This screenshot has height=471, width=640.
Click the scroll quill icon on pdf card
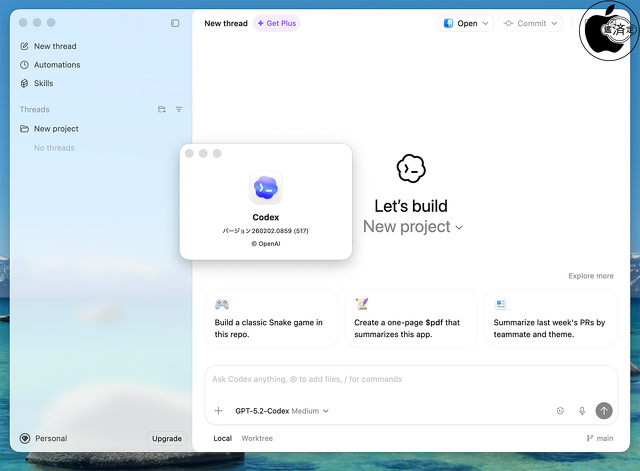pos(362,304)
